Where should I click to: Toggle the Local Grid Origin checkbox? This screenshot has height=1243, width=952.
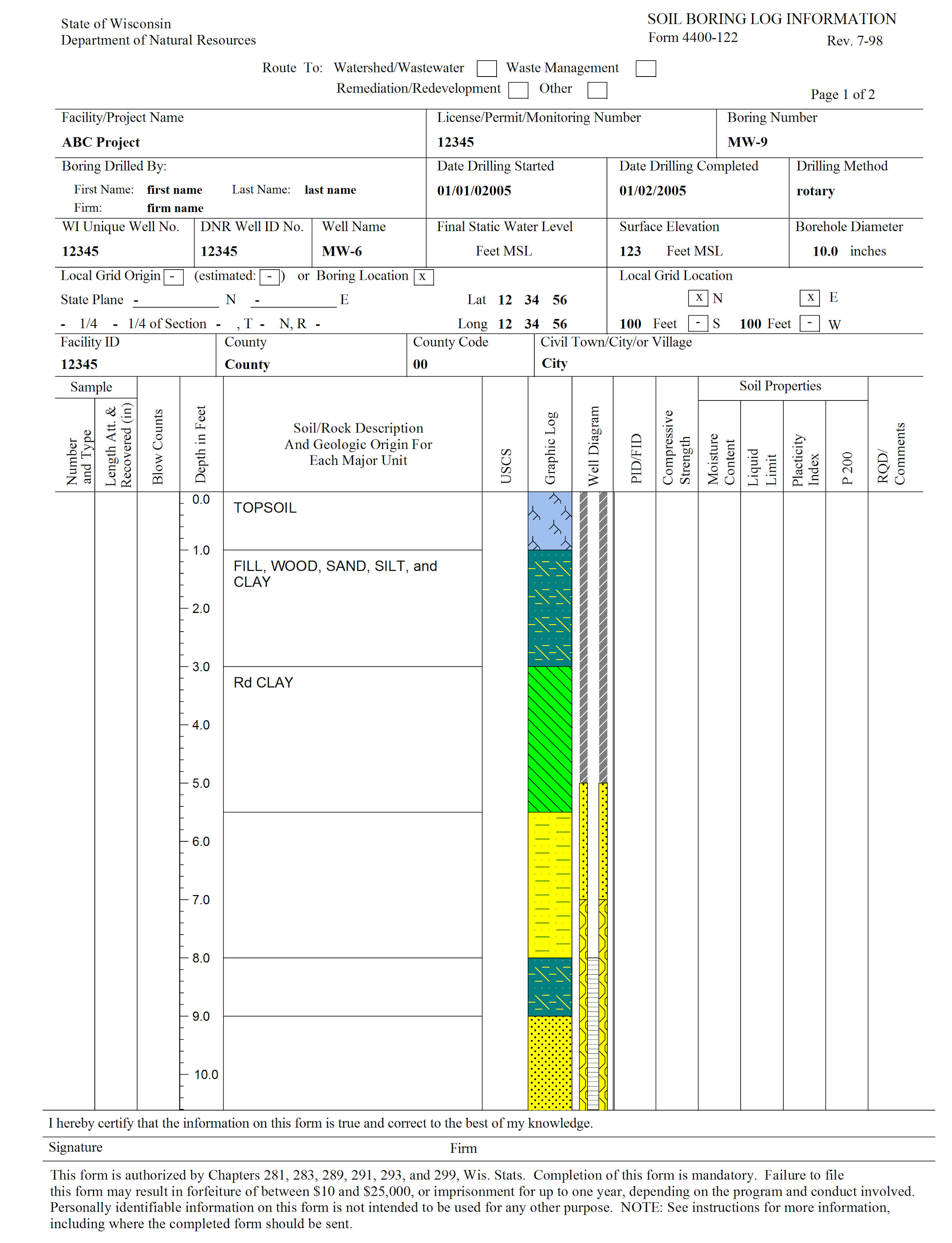173,277
